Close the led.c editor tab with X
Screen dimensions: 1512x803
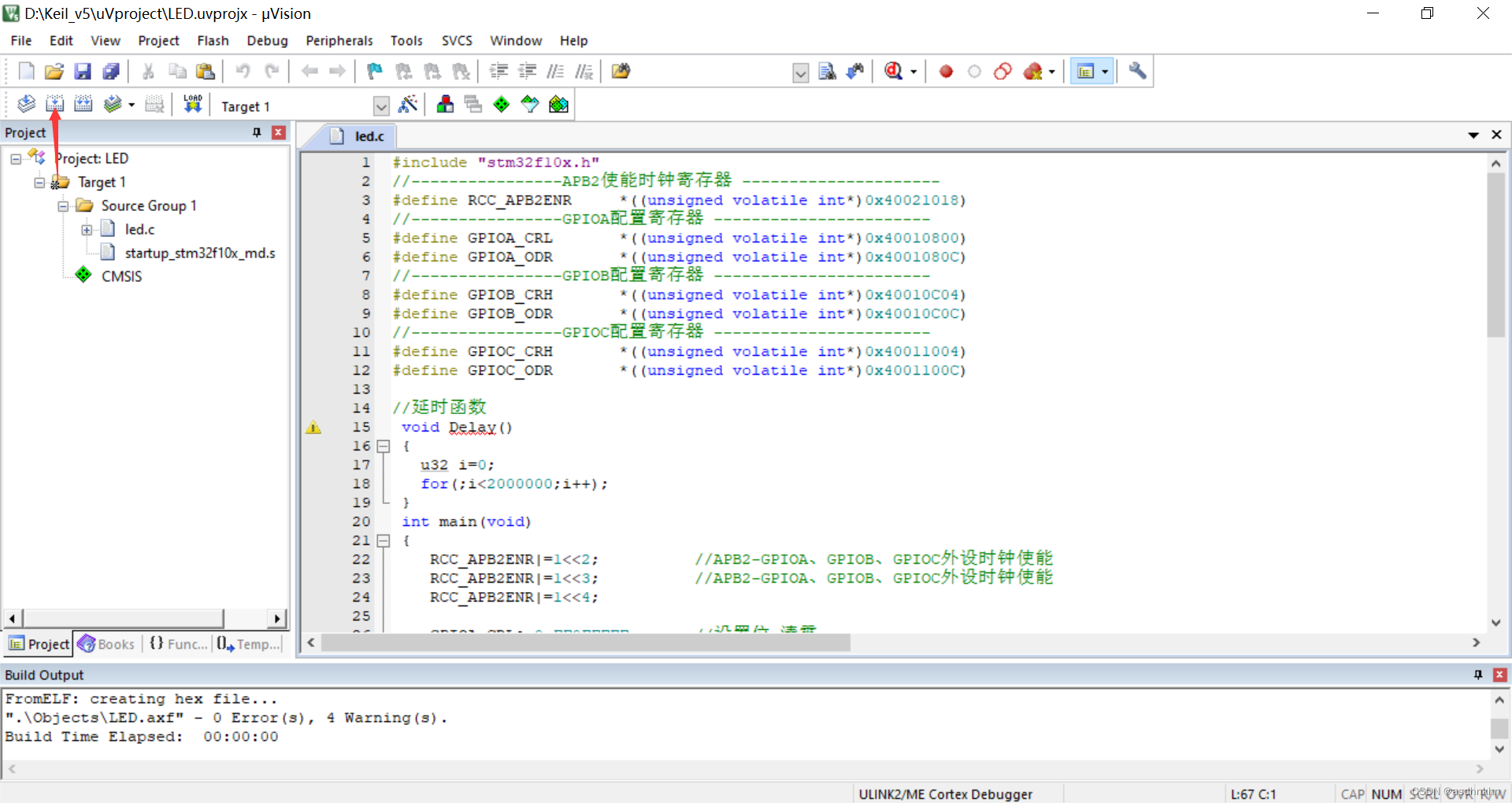click(1496, 135)
